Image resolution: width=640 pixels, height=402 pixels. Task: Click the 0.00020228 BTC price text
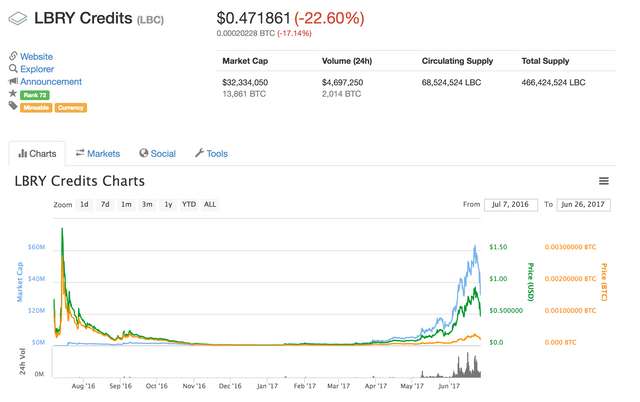(x=246, y=33)
